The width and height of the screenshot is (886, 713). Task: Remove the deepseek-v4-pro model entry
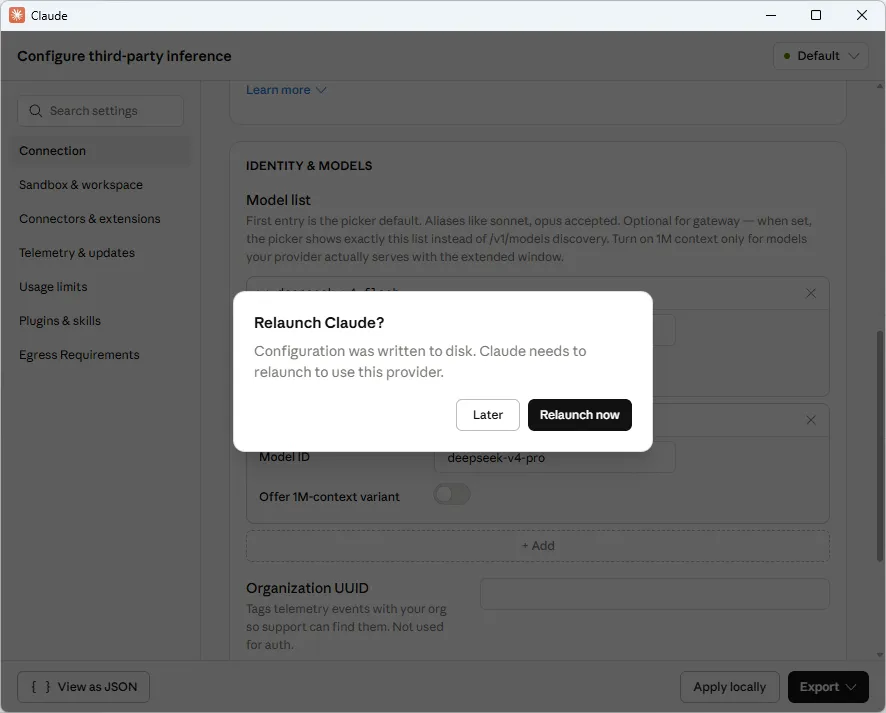coord(810,420)
